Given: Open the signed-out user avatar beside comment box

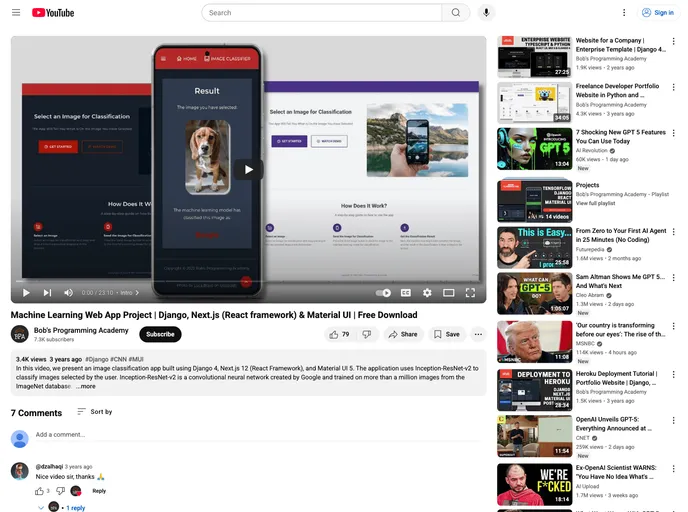Looking at the screenshot, I should tap(19, 439).
